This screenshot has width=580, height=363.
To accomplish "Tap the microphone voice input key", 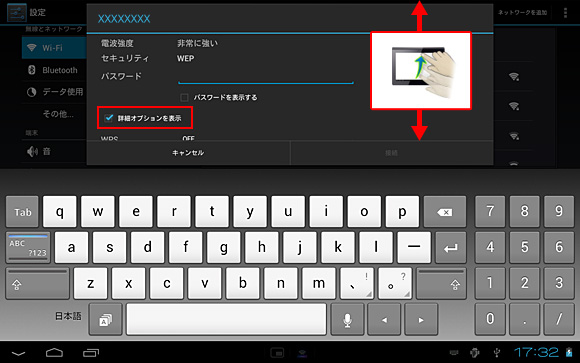I will point(347,320).
